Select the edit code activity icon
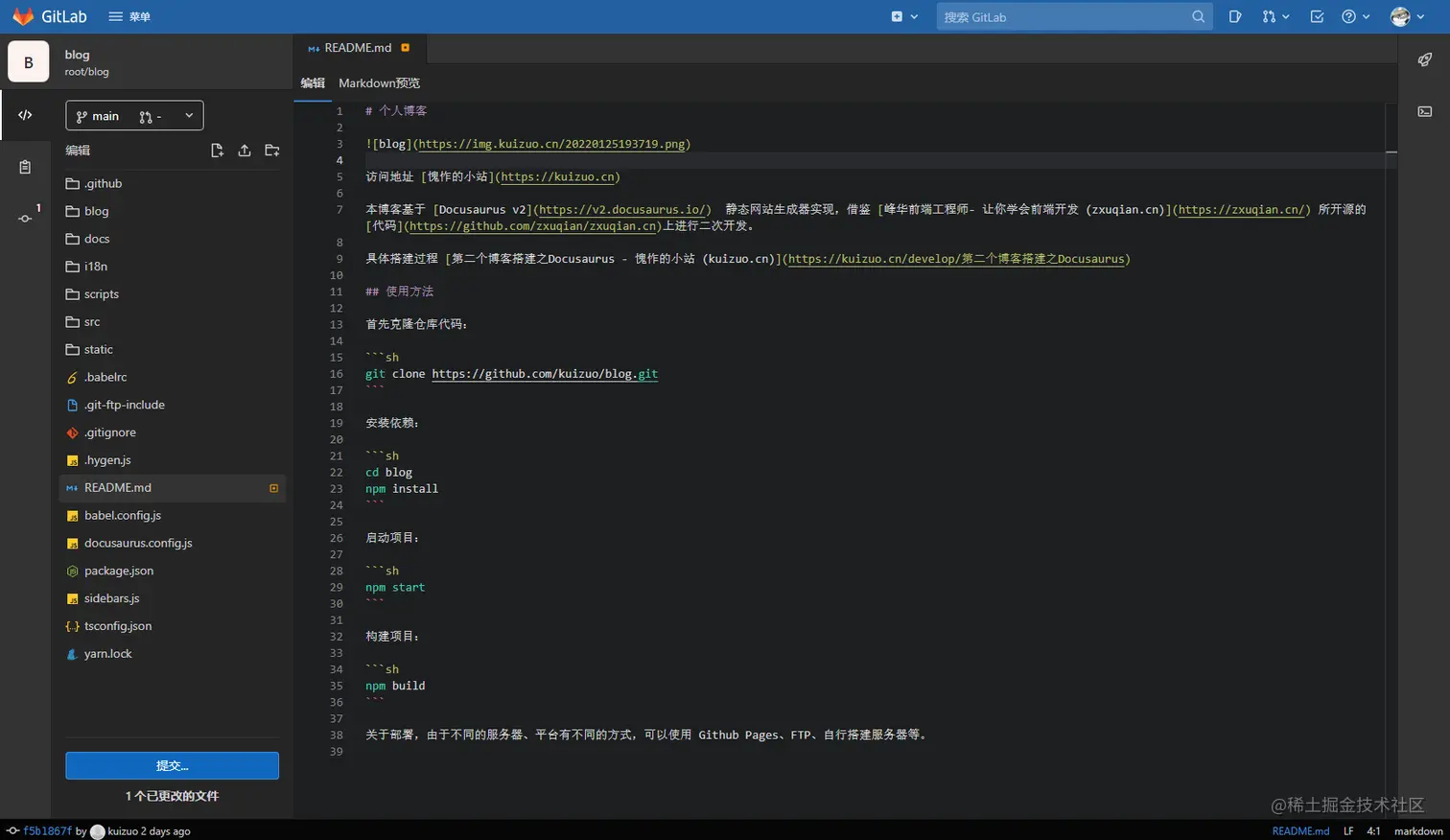Screen dimensions: 1450x840 (25, 115)
